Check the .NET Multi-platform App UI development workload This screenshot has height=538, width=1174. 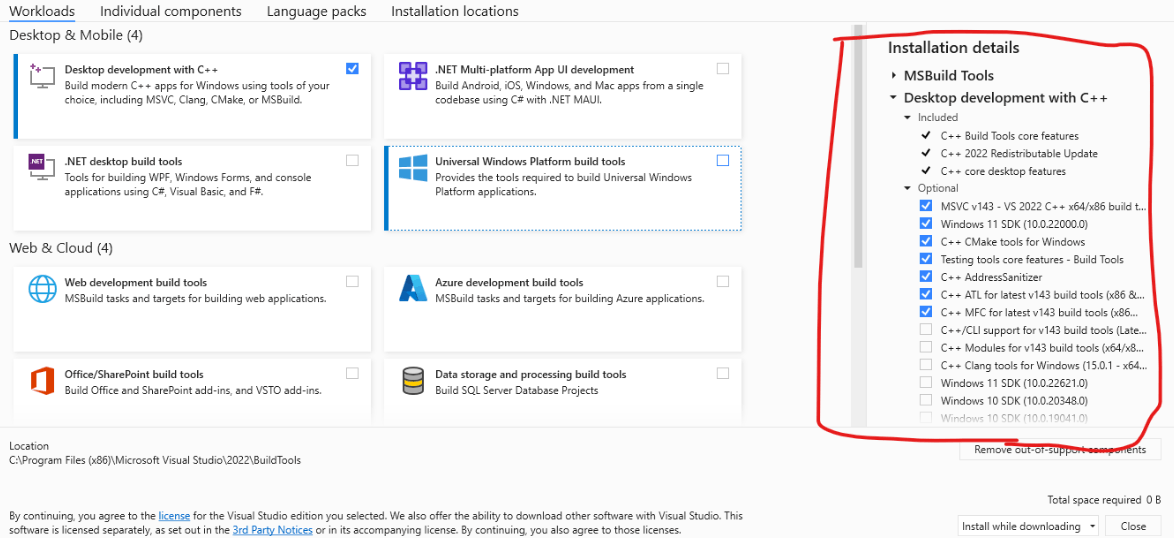[723, 68]
